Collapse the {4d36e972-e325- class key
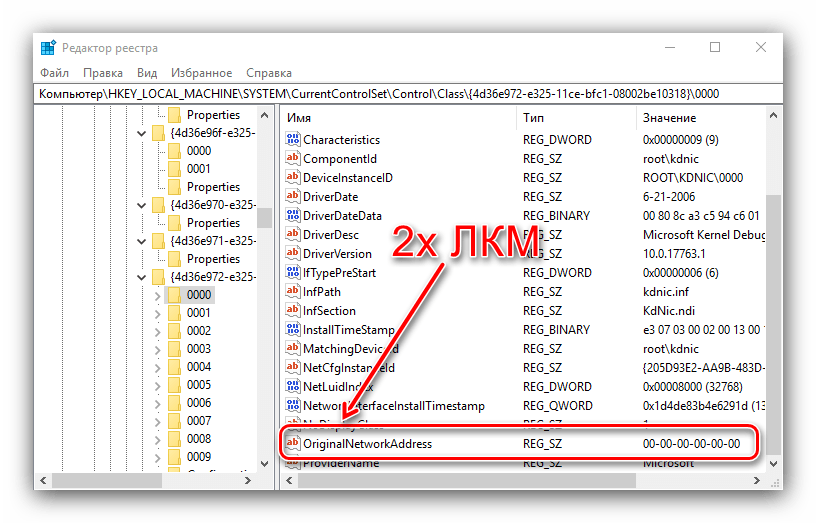816x523 pixels. pyautogui.click(x=142, y=277)
